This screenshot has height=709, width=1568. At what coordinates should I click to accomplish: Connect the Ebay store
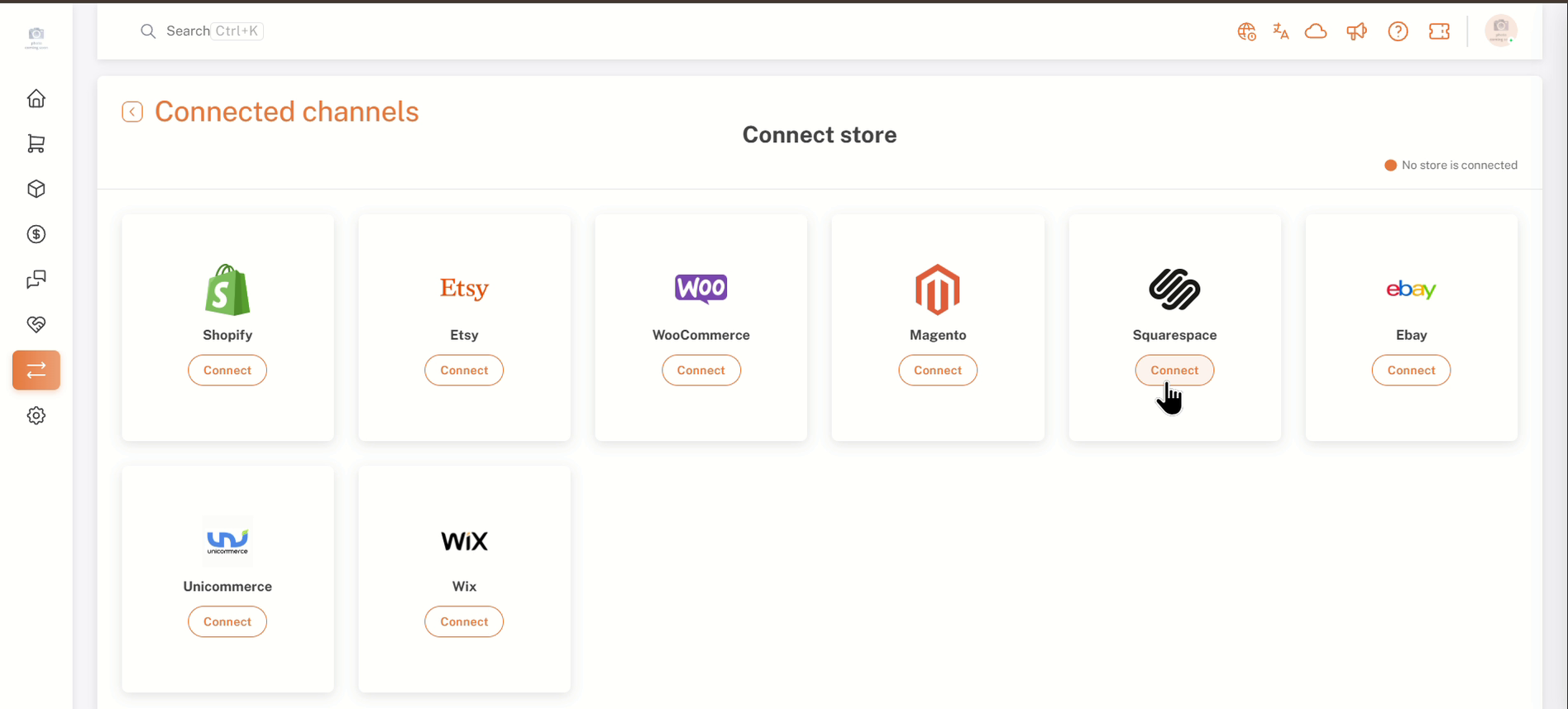tap(1411, 370)
